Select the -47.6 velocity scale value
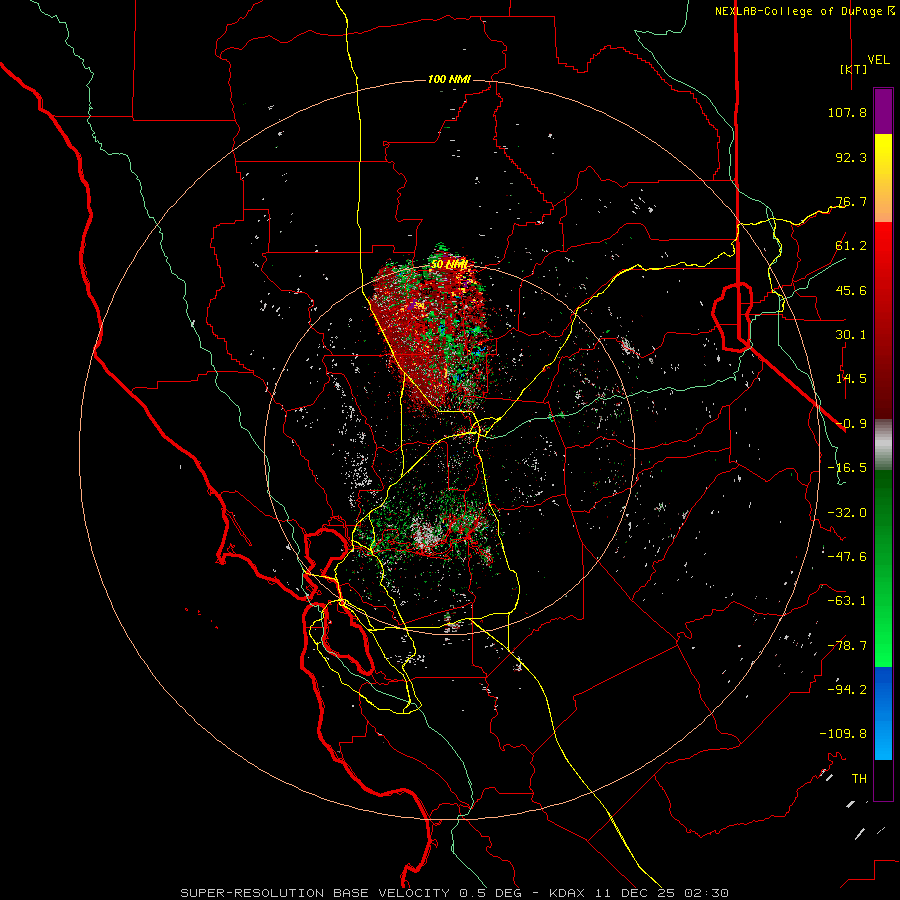900x900 pixels. coord(847,557)
